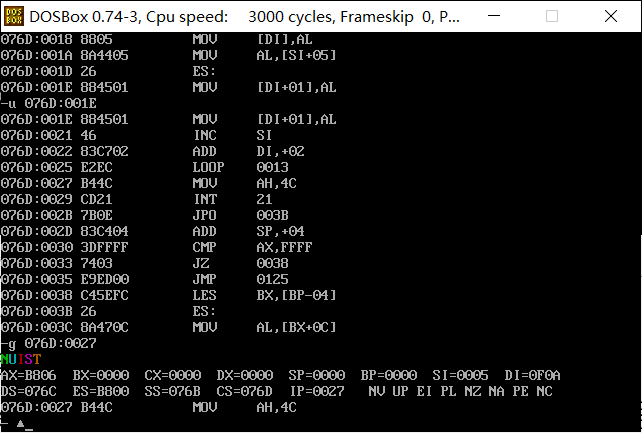The height and width of the screenshot is (433, 642).
Task: Click address 076D:0022 with bytes 83C702
Action: pyautogui.click(x=64, y=151)
